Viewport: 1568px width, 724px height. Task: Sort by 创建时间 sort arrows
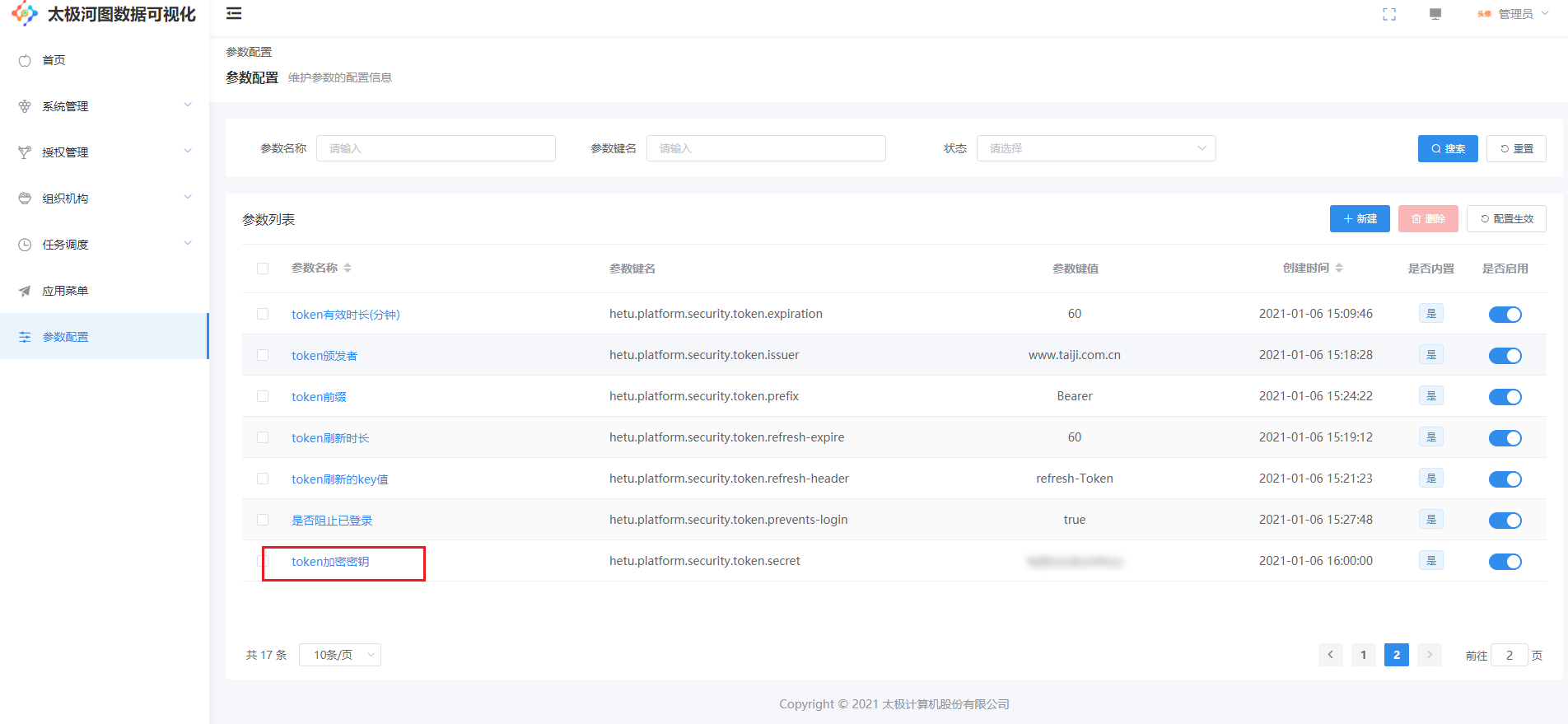(x=1339, y=268)
